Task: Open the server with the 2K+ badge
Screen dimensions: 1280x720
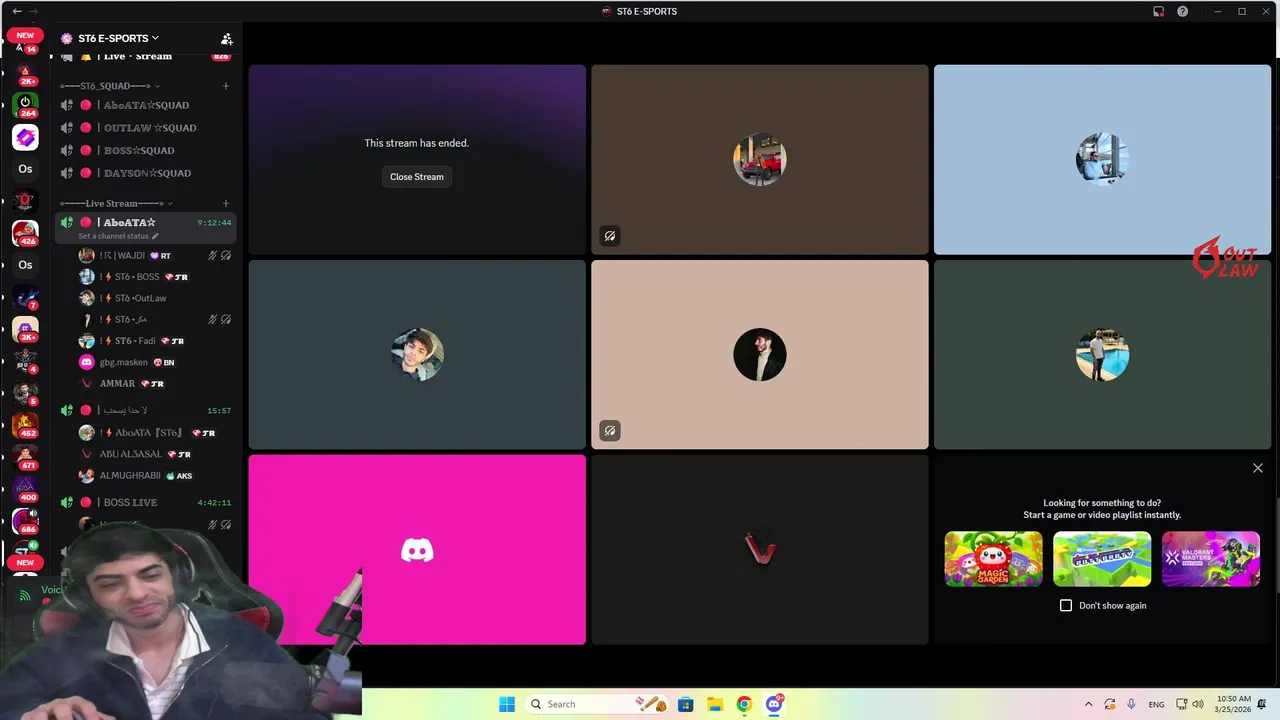Action: (25, 73)
